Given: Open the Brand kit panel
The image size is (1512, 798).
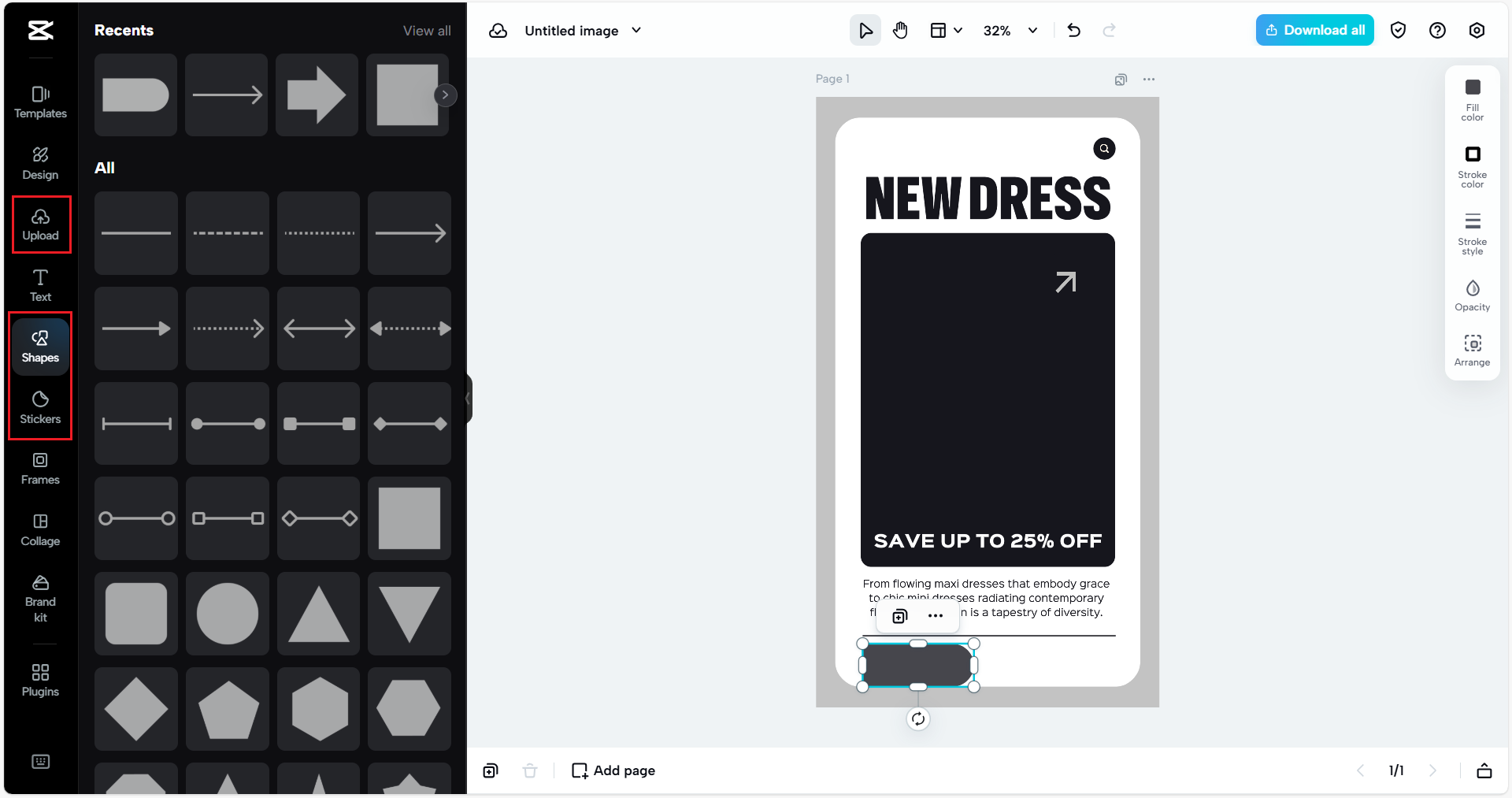Looking at the screenshot, I should point(40,599).
